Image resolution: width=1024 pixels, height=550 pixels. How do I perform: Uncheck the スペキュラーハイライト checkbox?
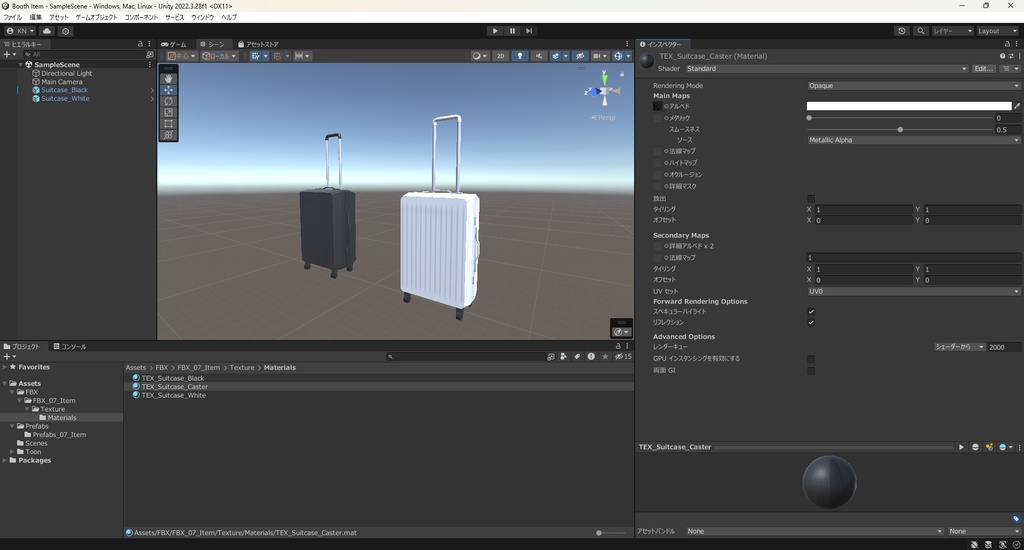pyautogui.click(x=811, y=312)
